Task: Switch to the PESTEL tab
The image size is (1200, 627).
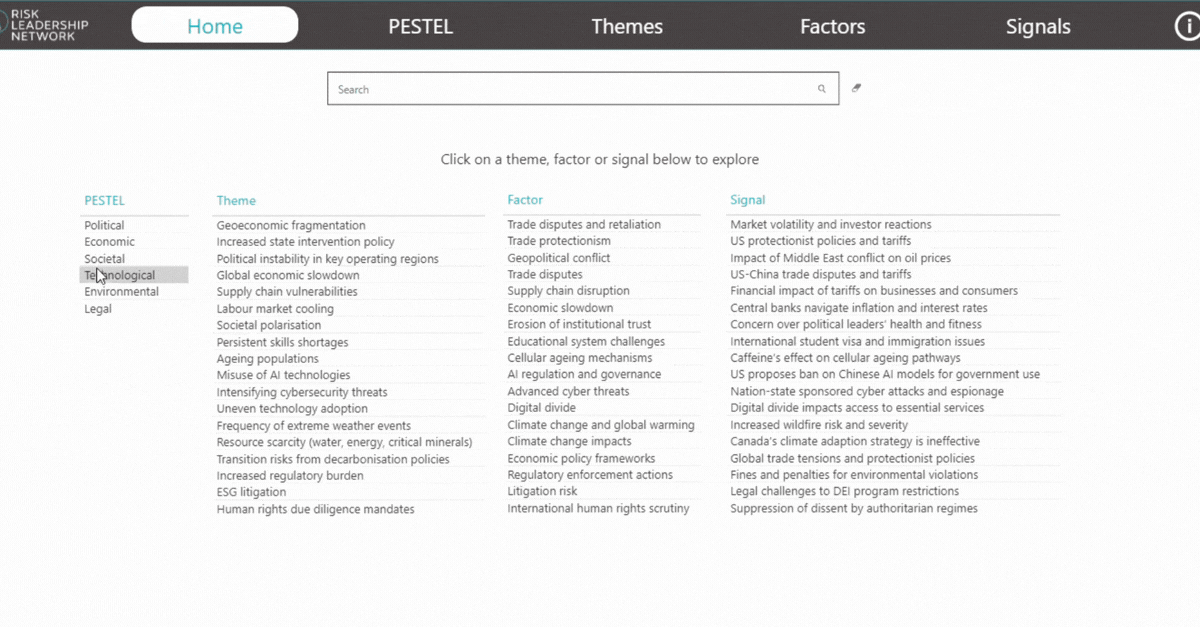Action: (420, 27)
